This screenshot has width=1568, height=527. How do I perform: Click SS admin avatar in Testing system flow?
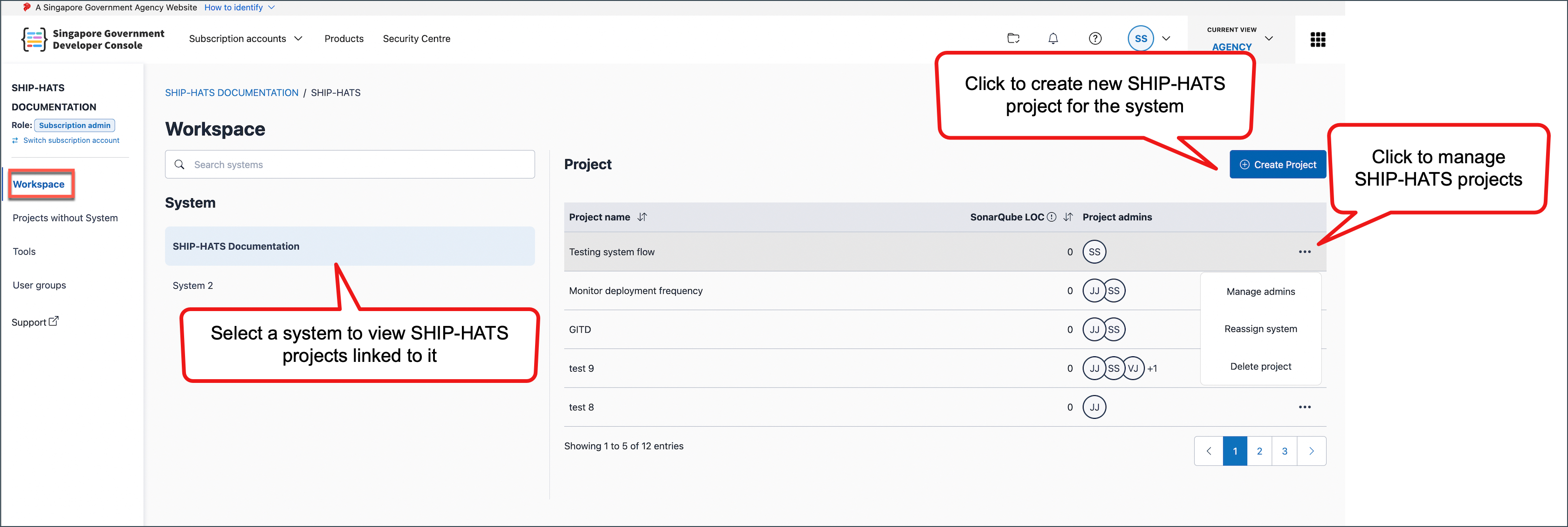tap(1094, 252)
